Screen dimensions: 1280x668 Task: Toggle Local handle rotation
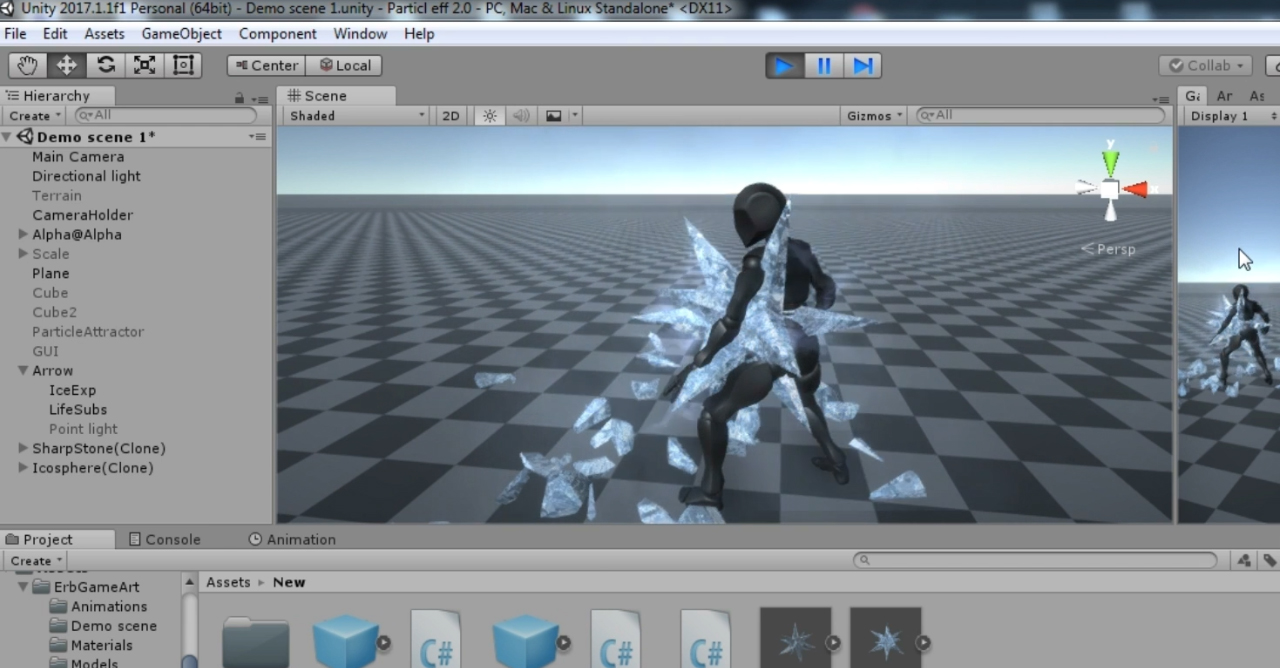[x=344, y=65]
